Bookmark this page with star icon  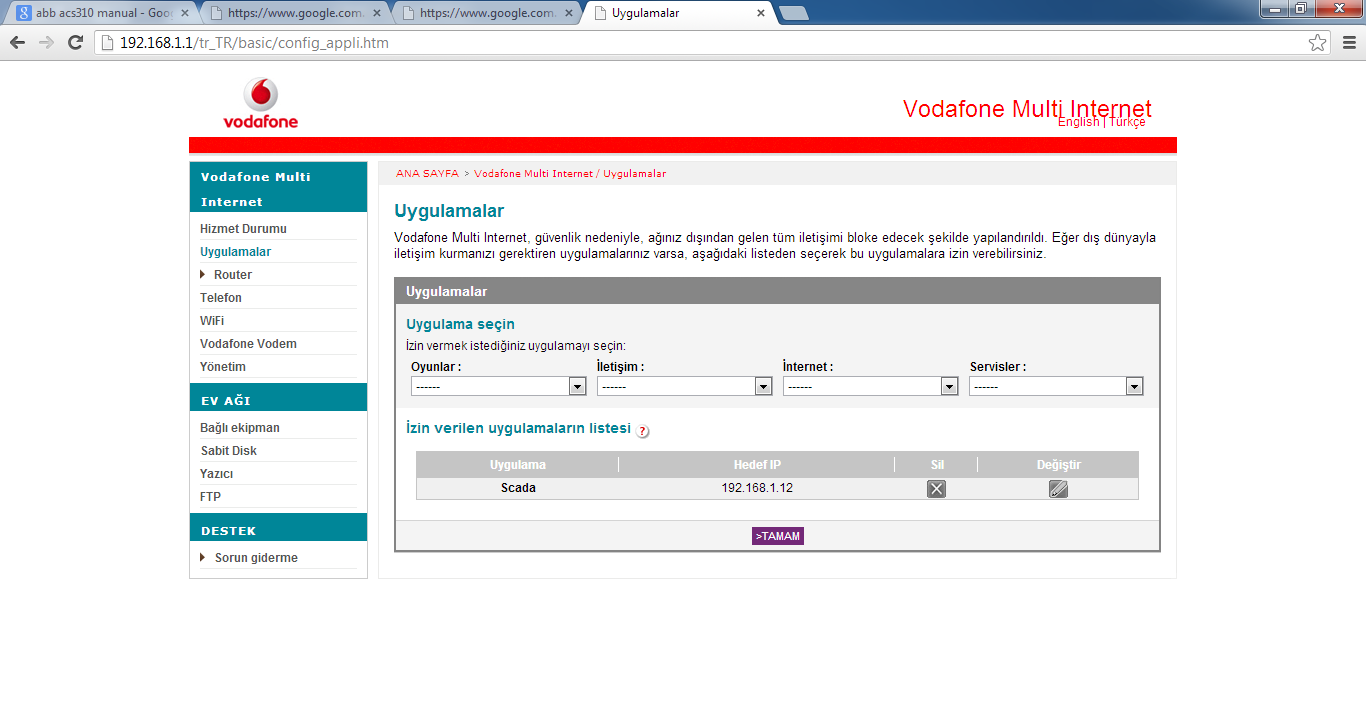tap(1317, 43)
